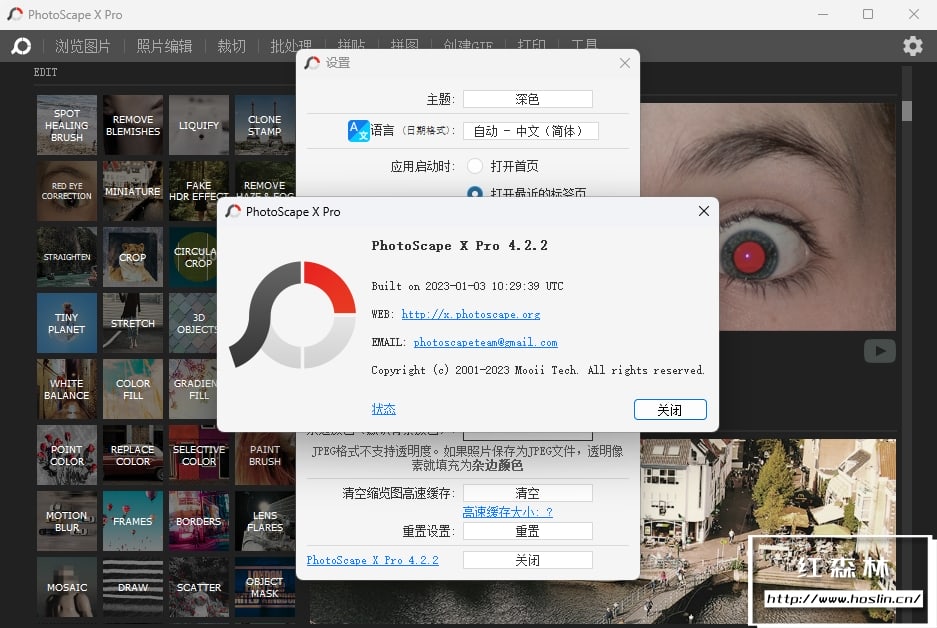Open the 主题 theme dropdown showing 深色
The image size is (937, 628).
[528, 99]
